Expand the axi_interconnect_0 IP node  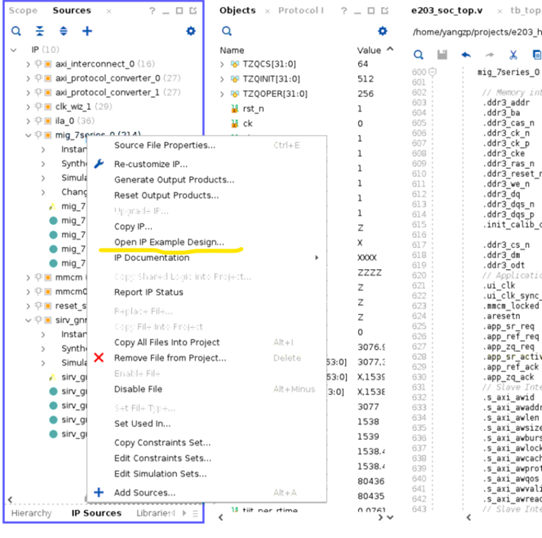click(28, 64)
